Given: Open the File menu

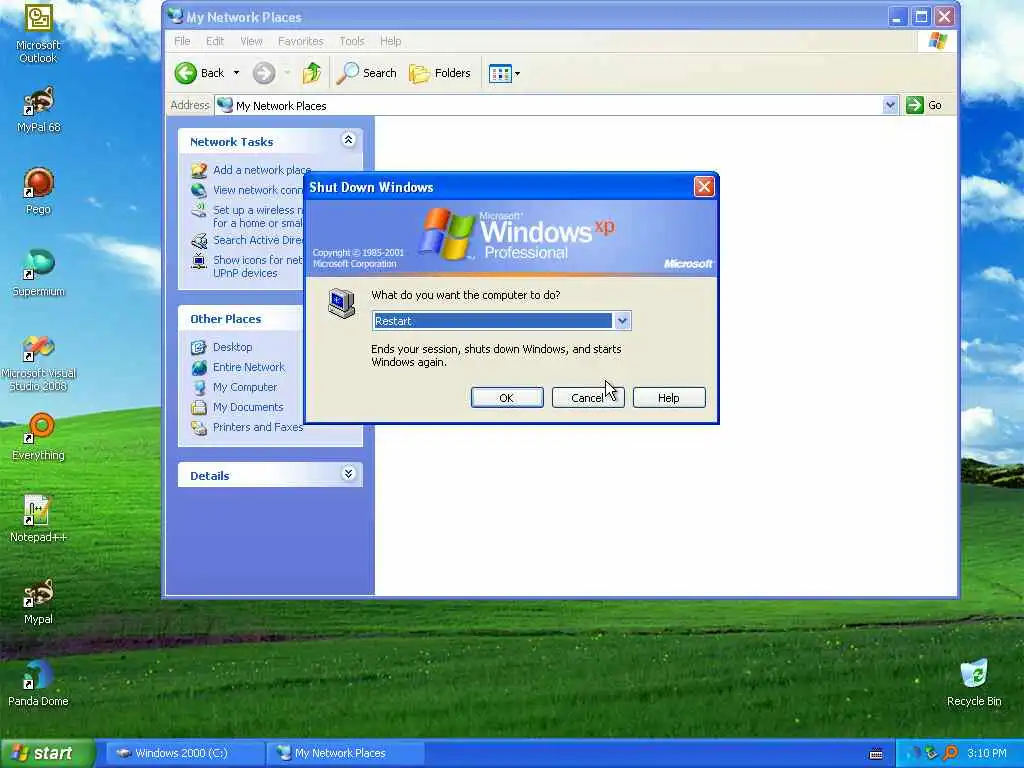Looking at the screenshot, I should point(182,41).
